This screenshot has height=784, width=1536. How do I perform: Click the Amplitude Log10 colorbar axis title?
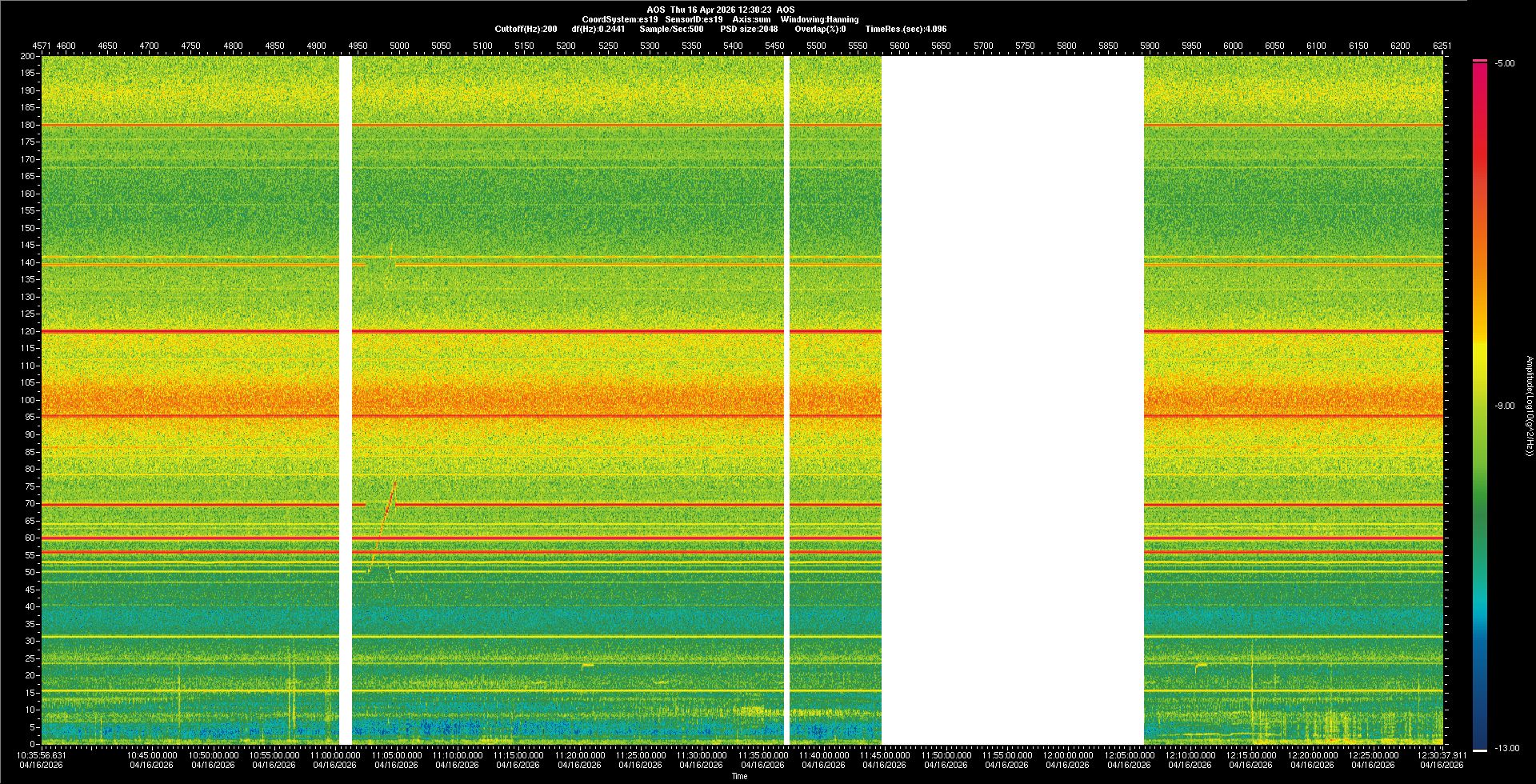pos(1529,406)
